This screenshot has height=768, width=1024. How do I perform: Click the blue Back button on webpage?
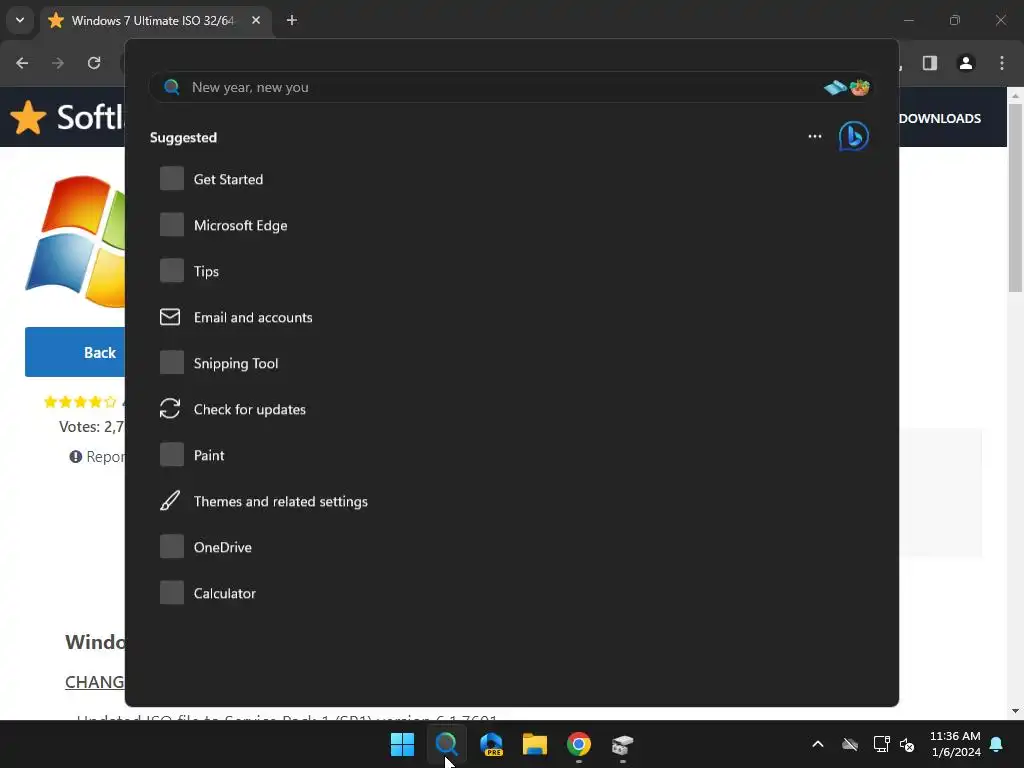75,352
